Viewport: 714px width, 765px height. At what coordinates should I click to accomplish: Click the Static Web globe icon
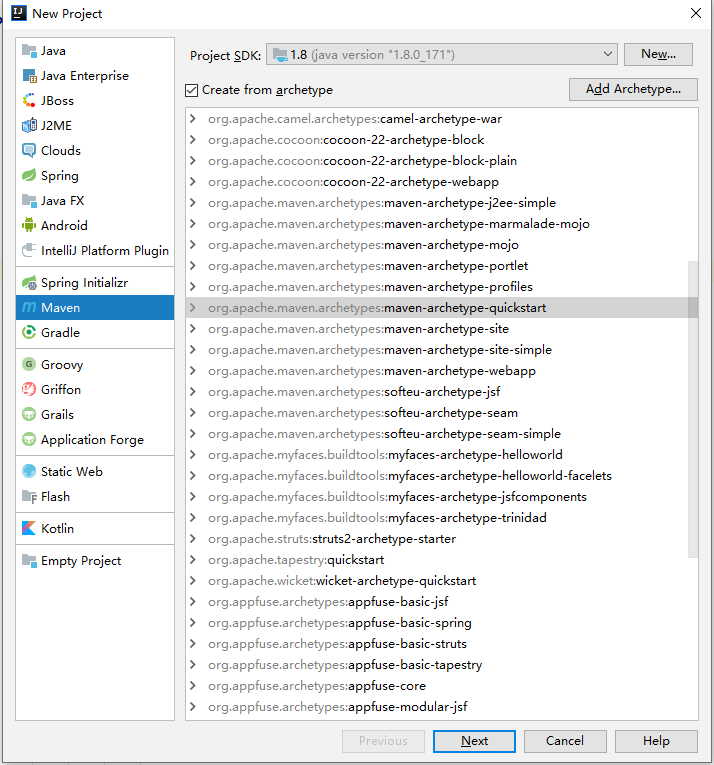pos(29,471)
